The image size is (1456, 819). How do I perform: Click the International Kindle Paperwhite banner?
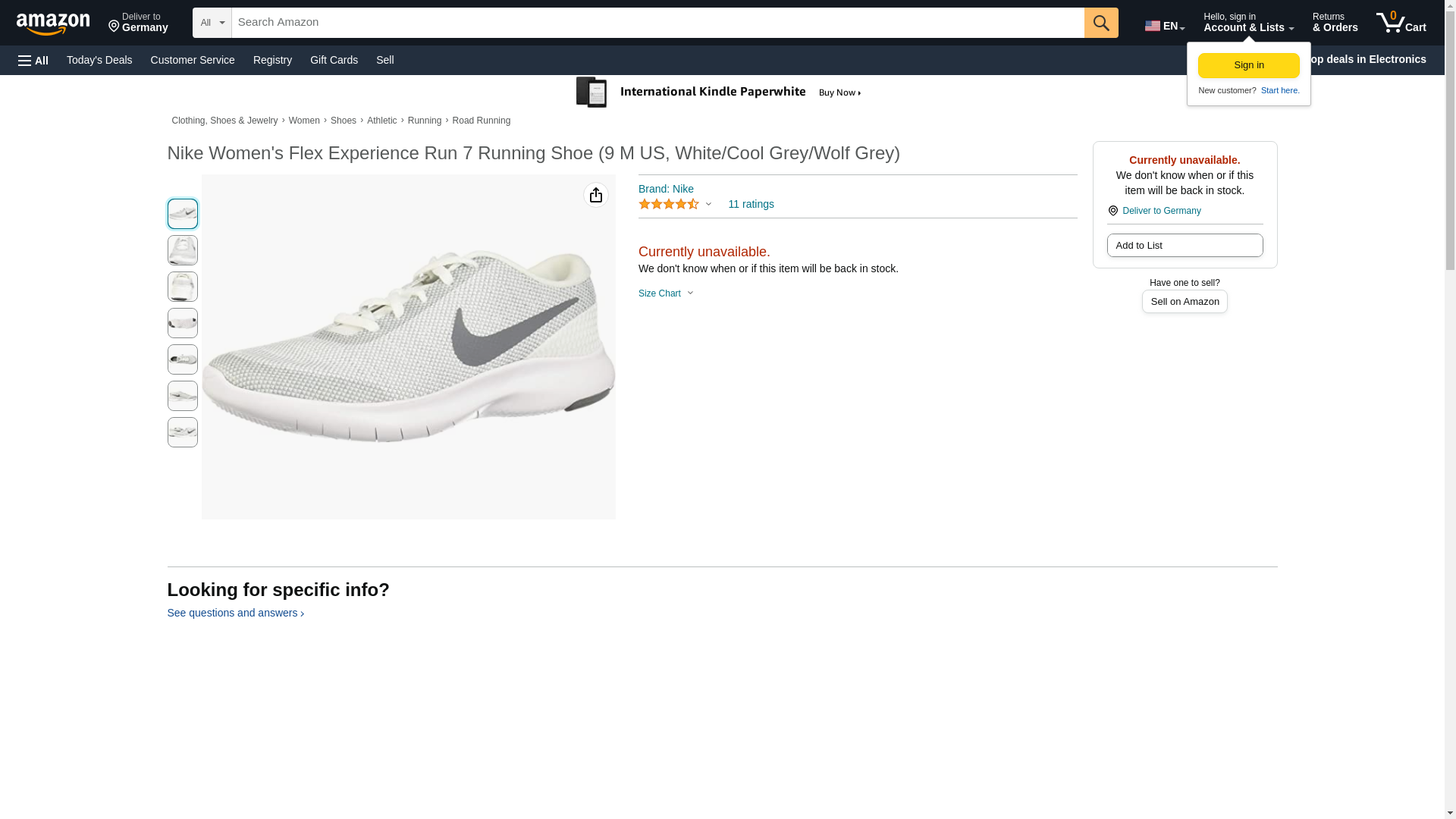[x=719, y=93]
